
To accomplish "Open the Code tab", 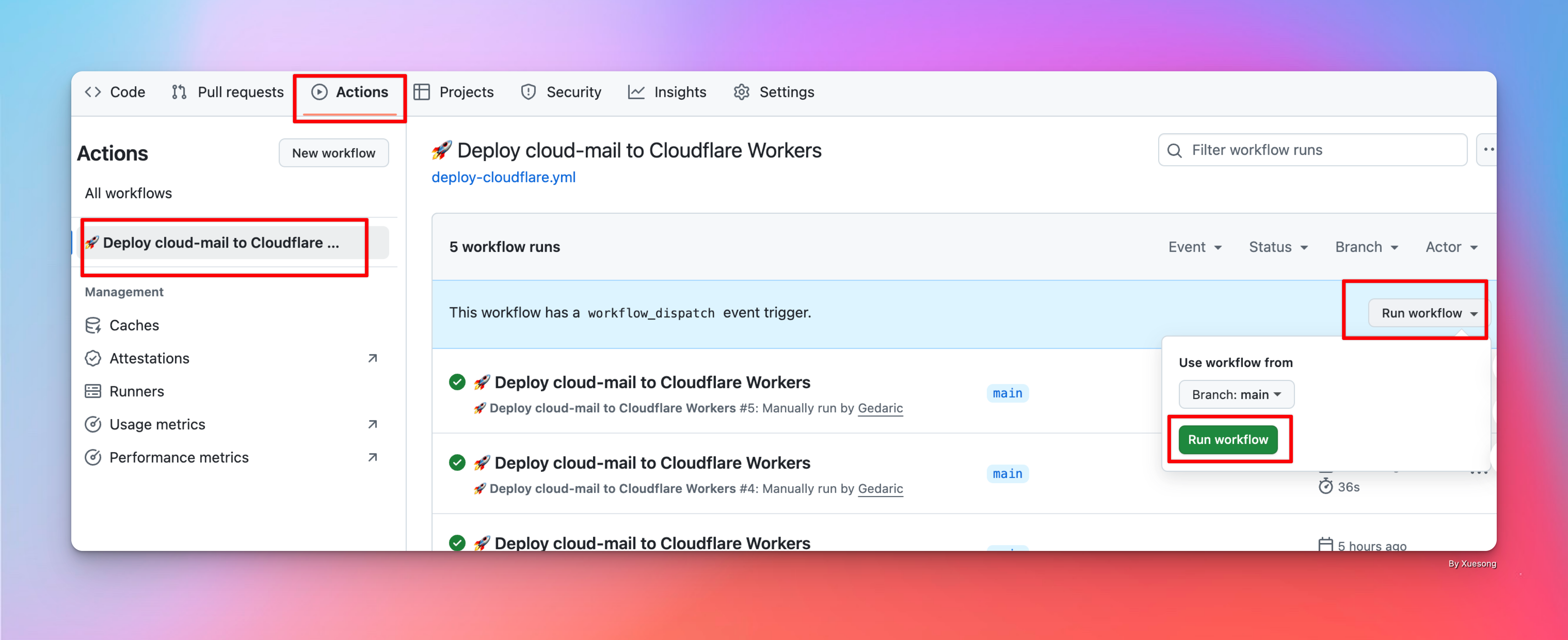I will [x=115, y=92].
